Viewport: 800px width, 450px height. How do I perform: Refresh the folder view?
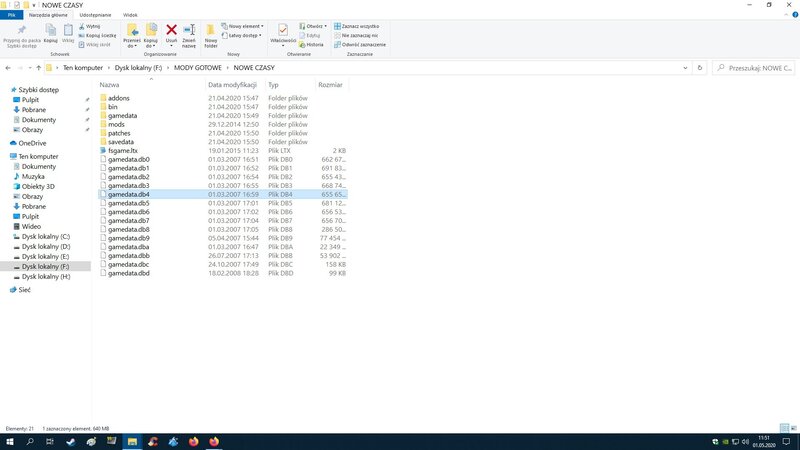(699, 68)
